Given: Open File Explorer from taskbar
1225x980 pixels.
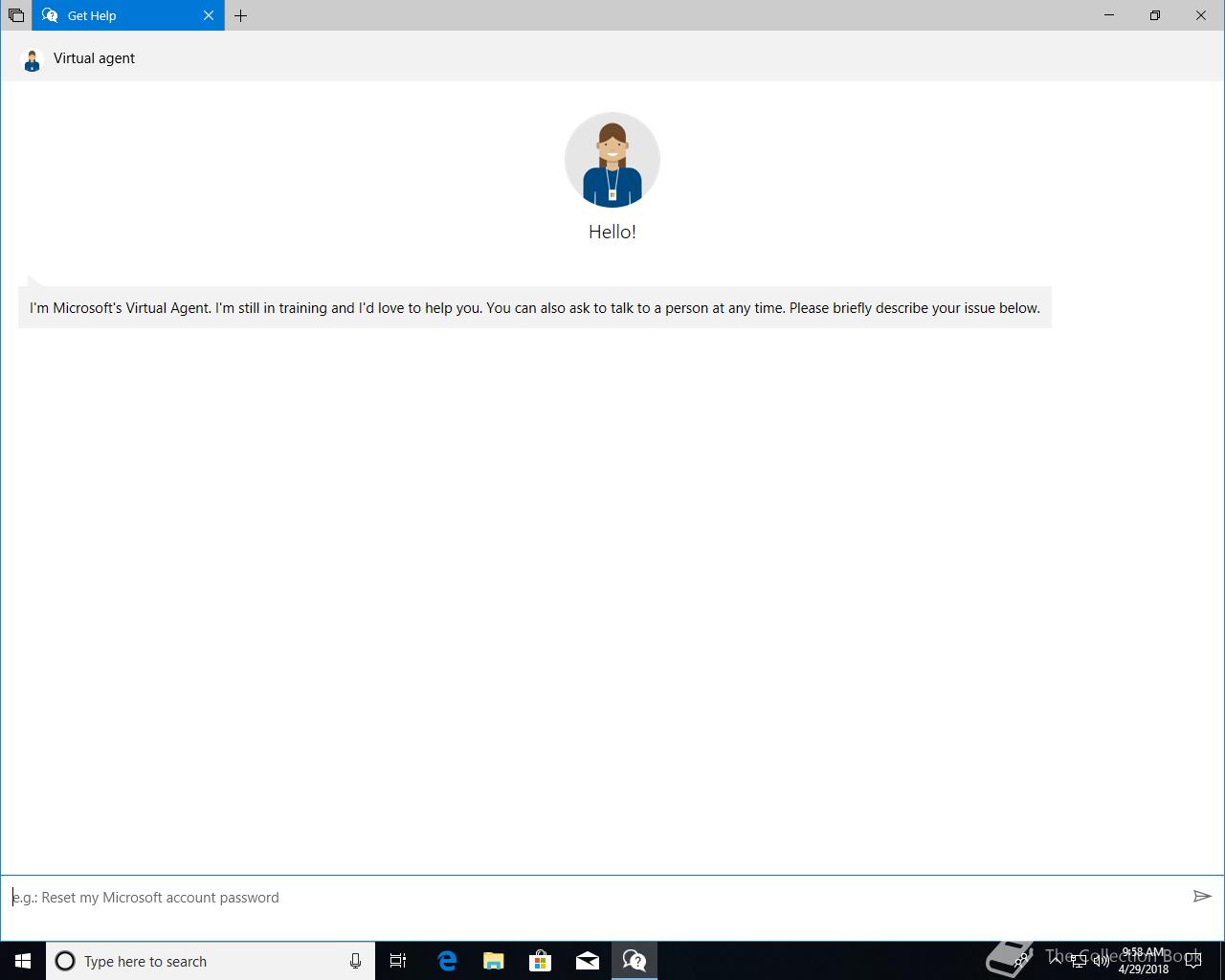Looking at the screenshot, I should [494, 961].
